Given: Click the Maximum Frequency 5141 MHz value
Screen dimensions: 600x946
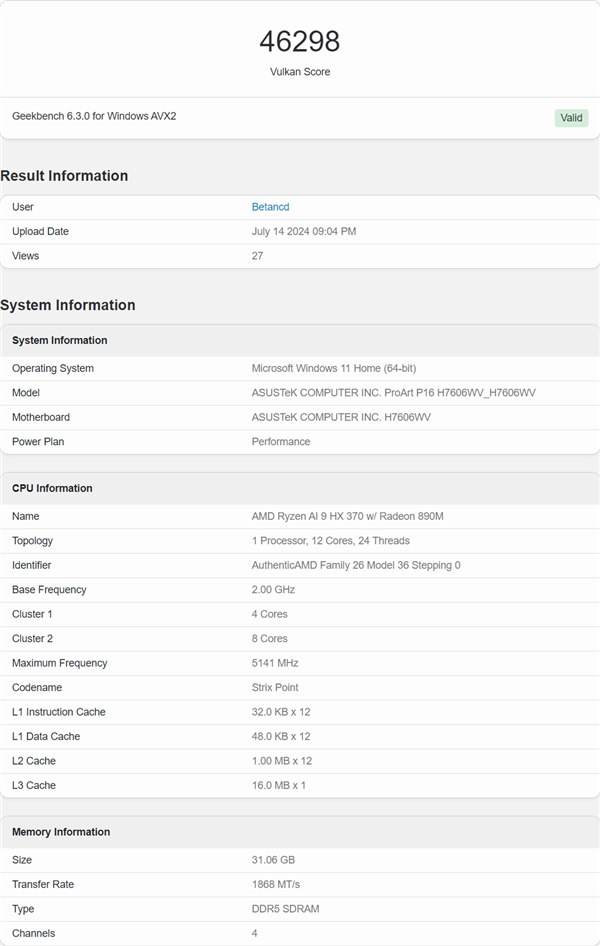Looking at the screenshot, I should click(x=275, y=663).
